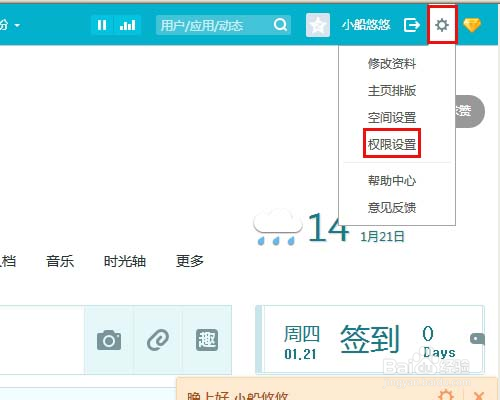The image size is (500, 400).
Task: Expand the top-left dropdown arrow
Action: point(17,25)
